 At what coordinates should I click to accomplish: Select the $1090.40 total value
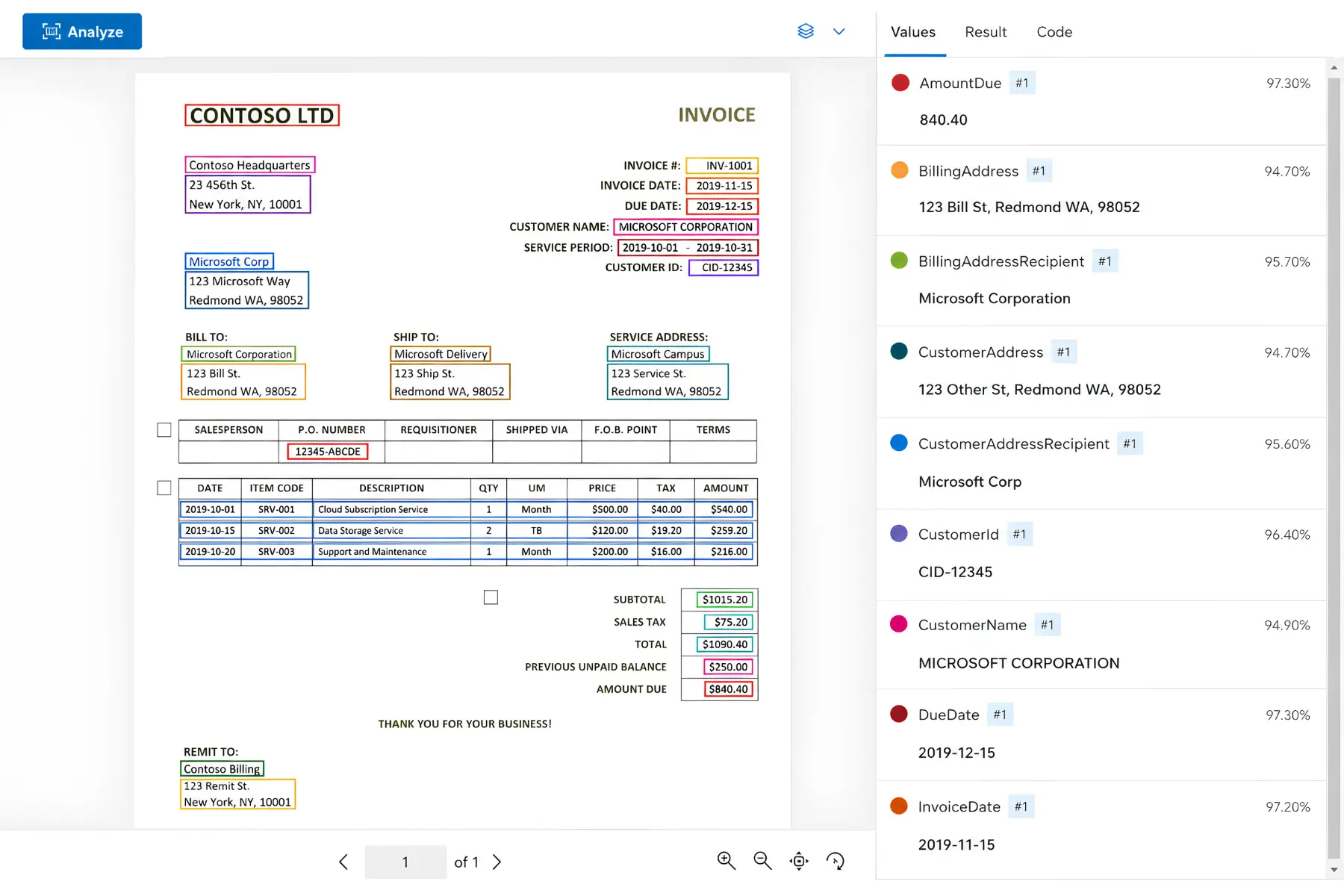coord(725,644)
